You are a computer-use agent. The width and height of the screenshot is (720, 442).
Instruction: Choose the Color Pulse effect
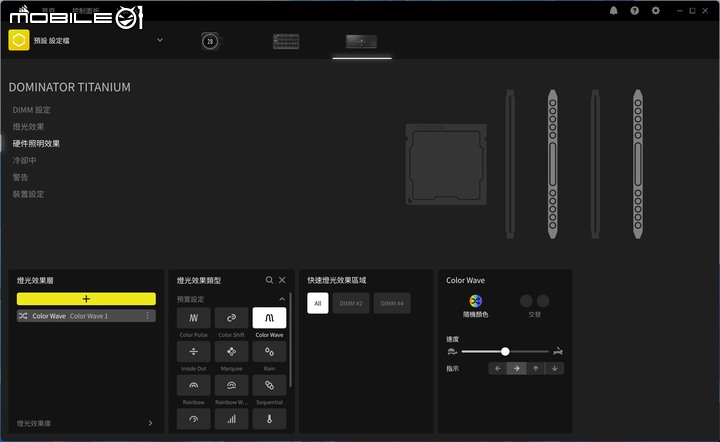coord(194,318)
